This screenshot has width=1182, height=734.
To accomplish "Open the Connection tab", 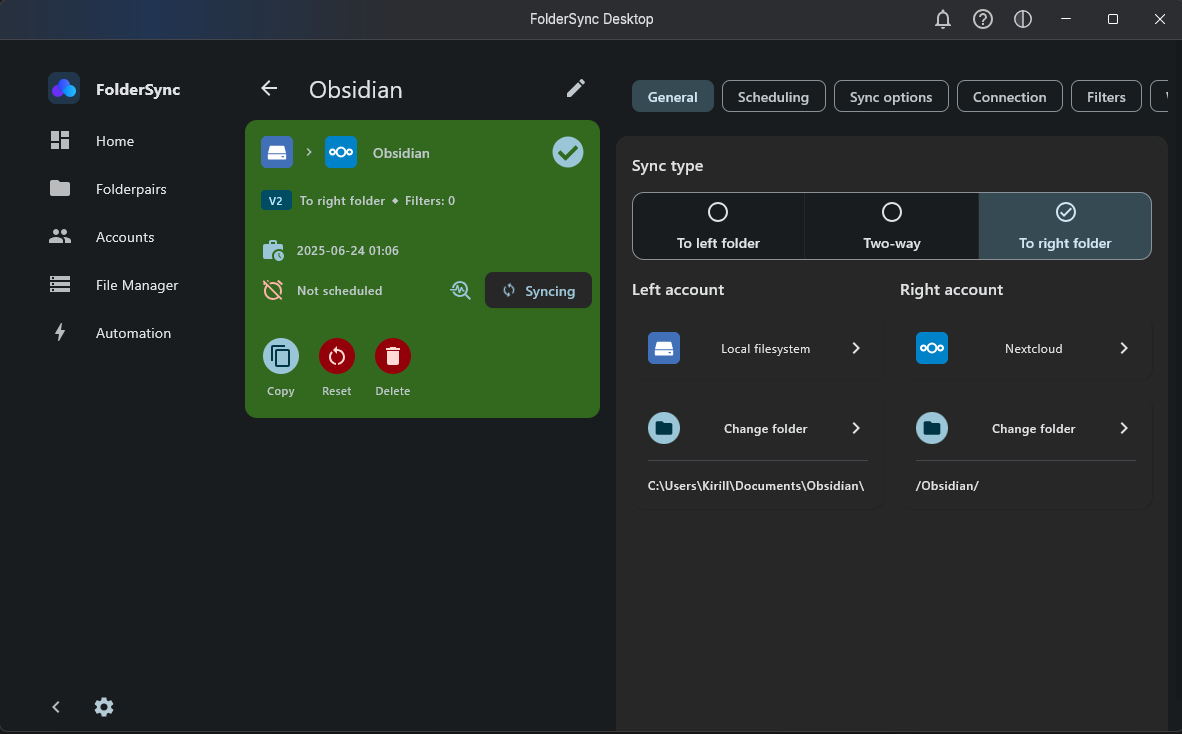I will [1009, 96].
